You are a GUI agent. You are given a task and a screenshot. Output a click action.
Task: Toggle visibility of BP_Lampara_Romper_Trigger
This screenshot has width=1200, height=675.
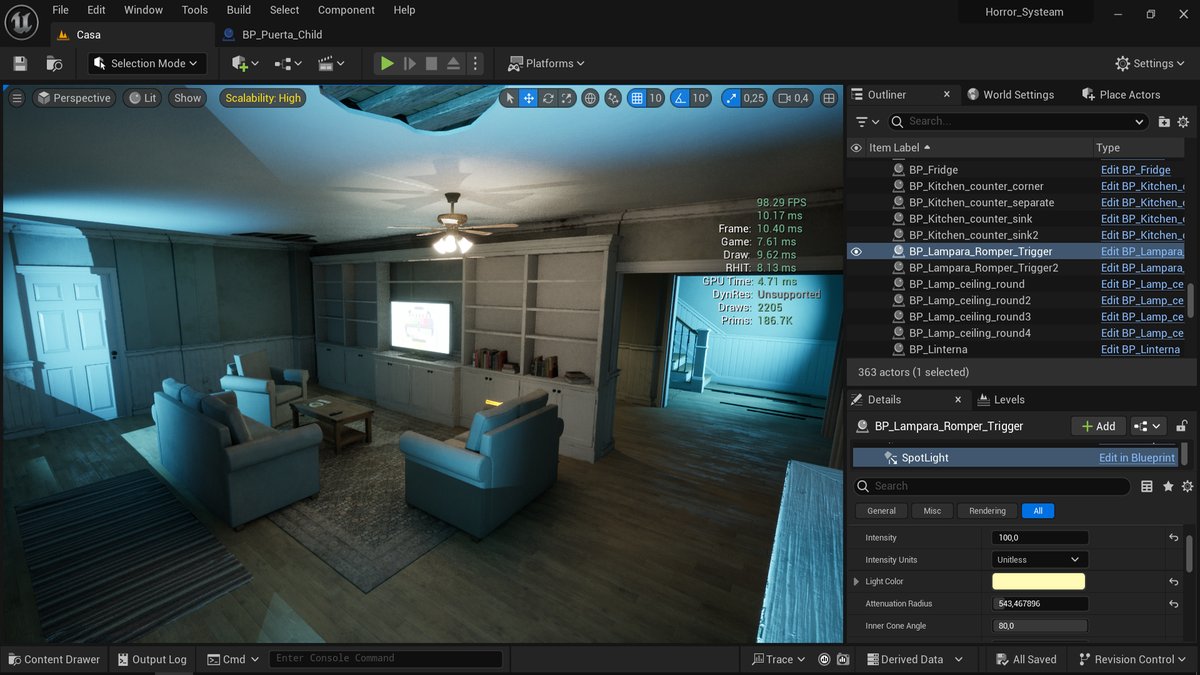tap(856, 252)
